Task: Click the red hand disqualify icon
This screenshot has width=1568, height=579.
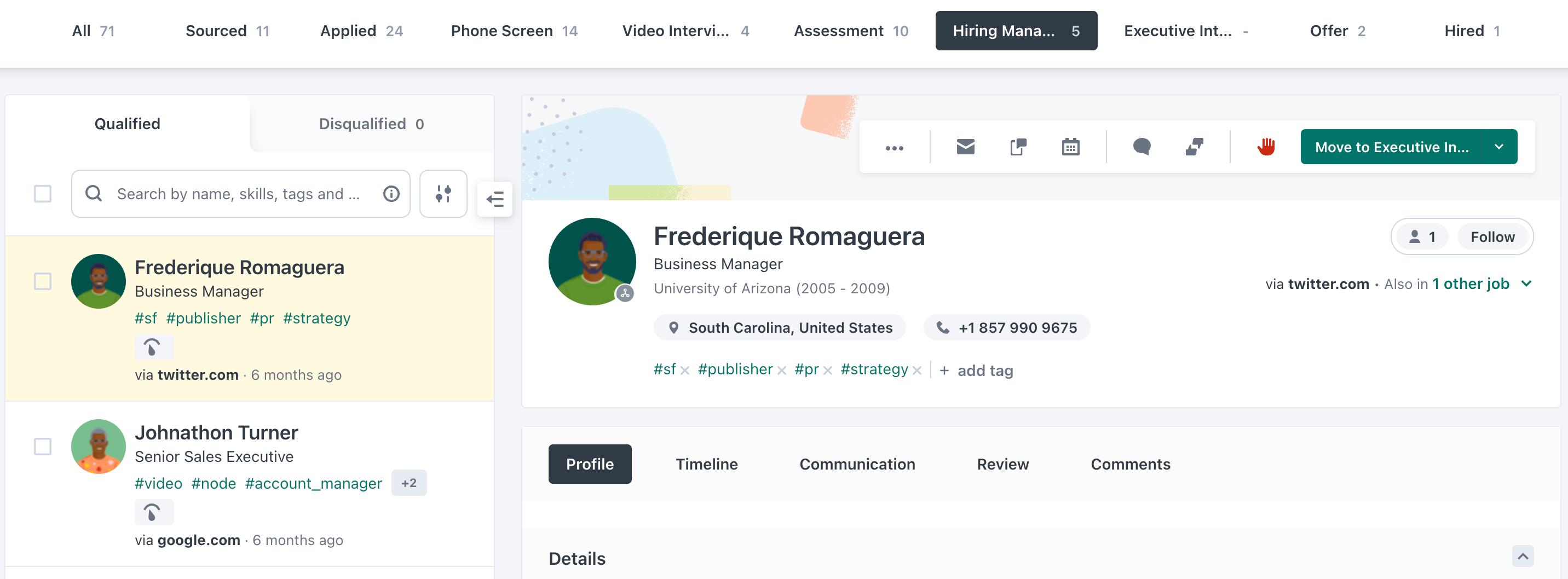Action: tap(1266, 147)
